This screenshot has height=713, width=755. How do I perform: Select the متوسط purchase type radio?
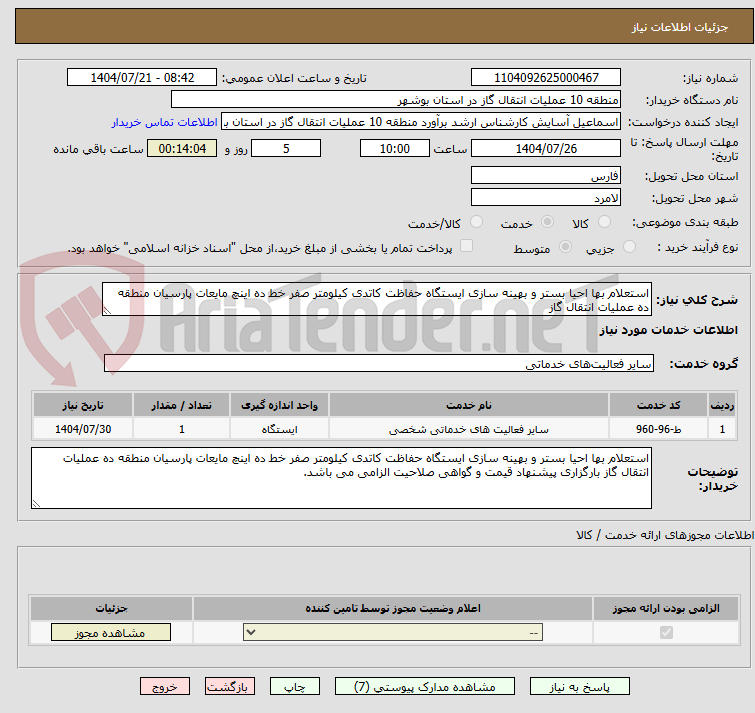(565, 247)
